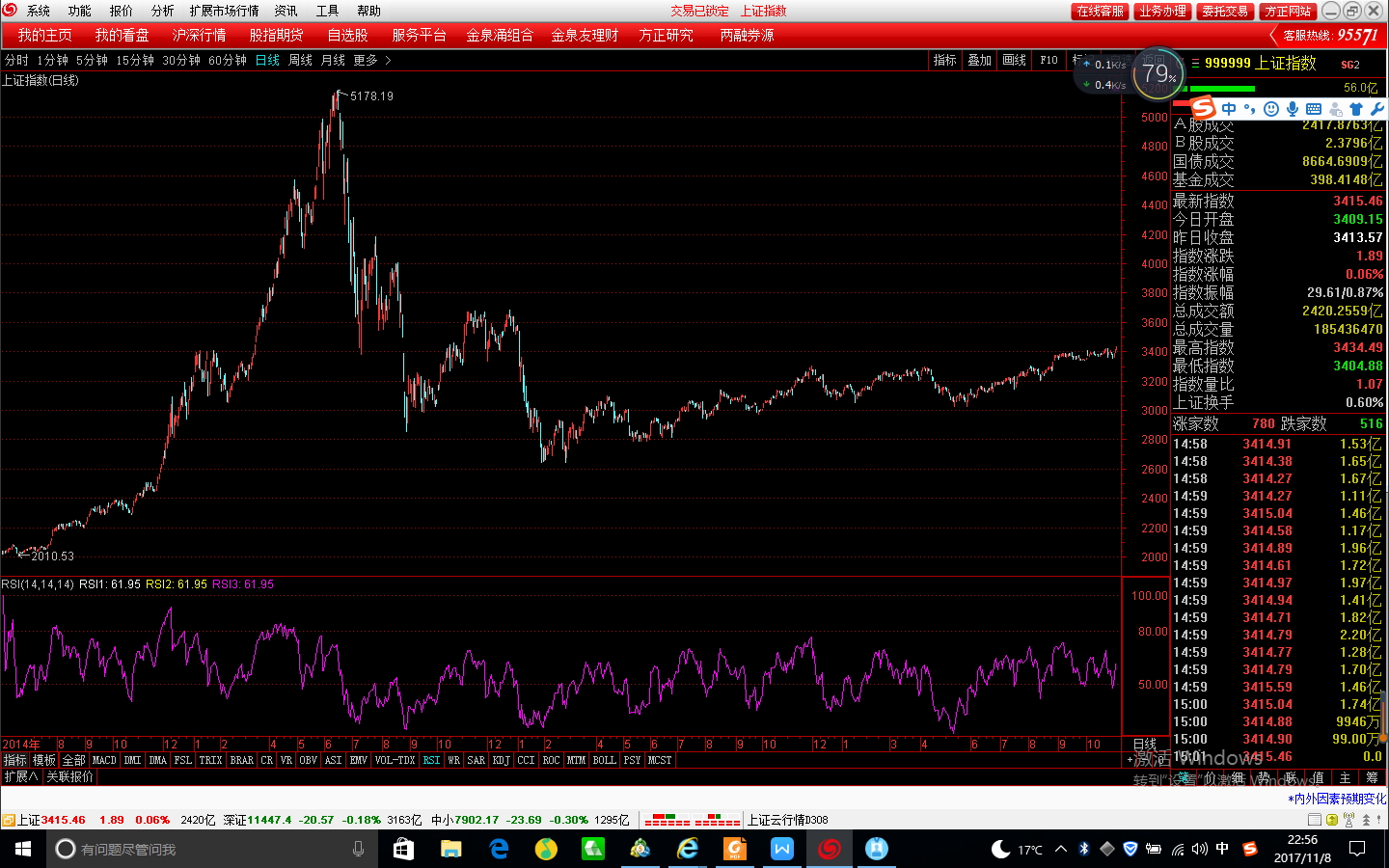This screenshot has height=868, width=1389.
Task: Click the 内外因素预期变化 news link
Action: coord(1337,799)
